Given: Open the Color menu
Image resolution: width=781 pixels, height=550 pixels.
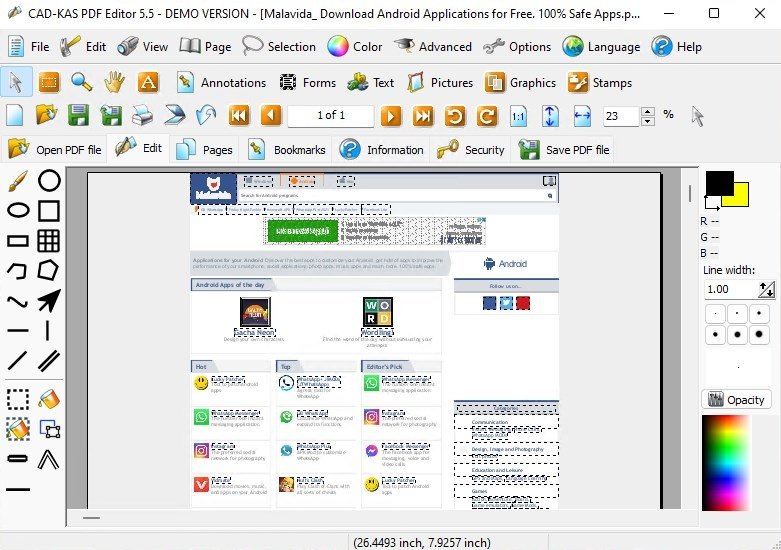Looking at the screenshot, I should pyautogui.click(x=355, y=47).
